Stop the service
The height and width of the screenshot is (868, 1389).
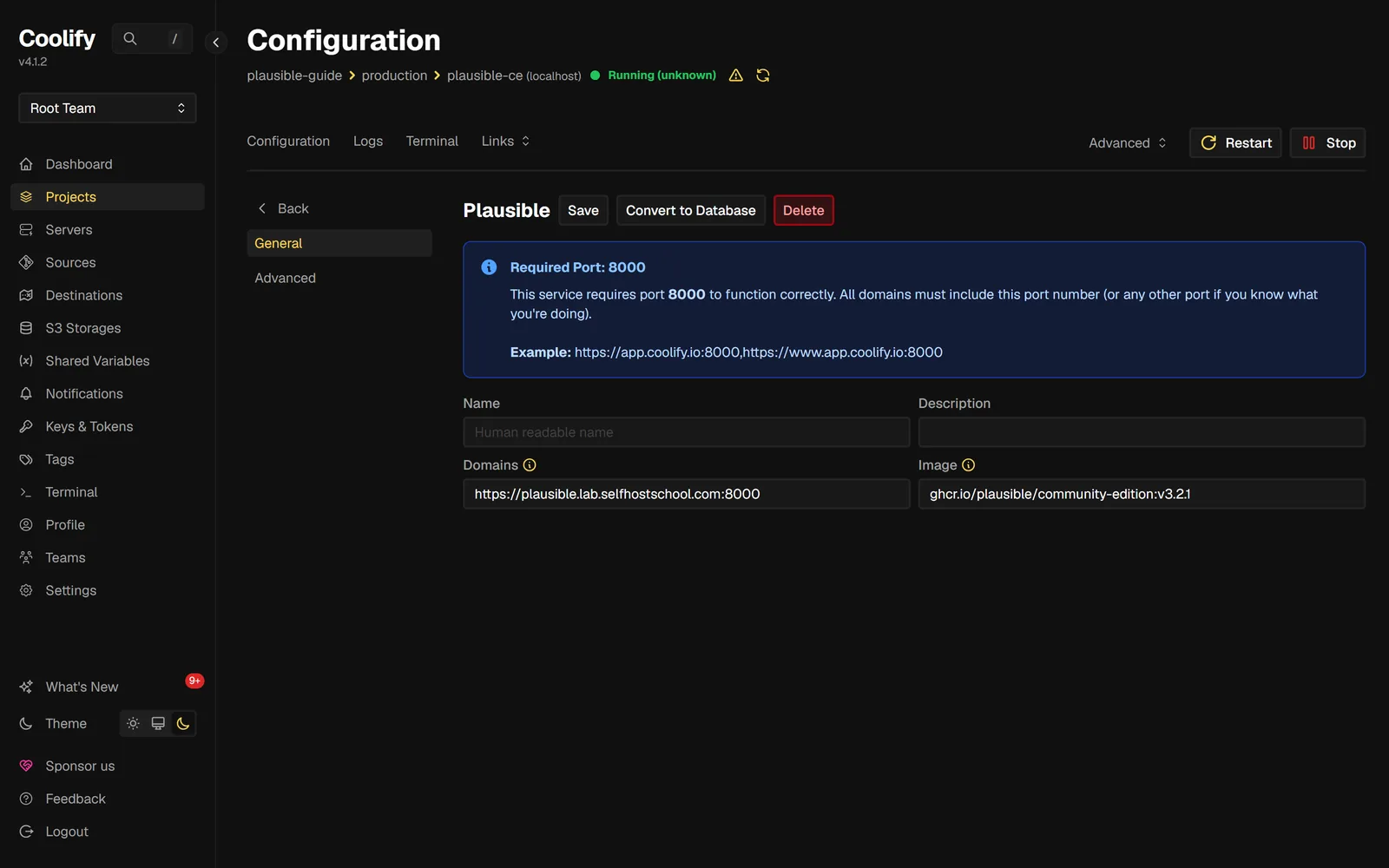pos(1328,143)
